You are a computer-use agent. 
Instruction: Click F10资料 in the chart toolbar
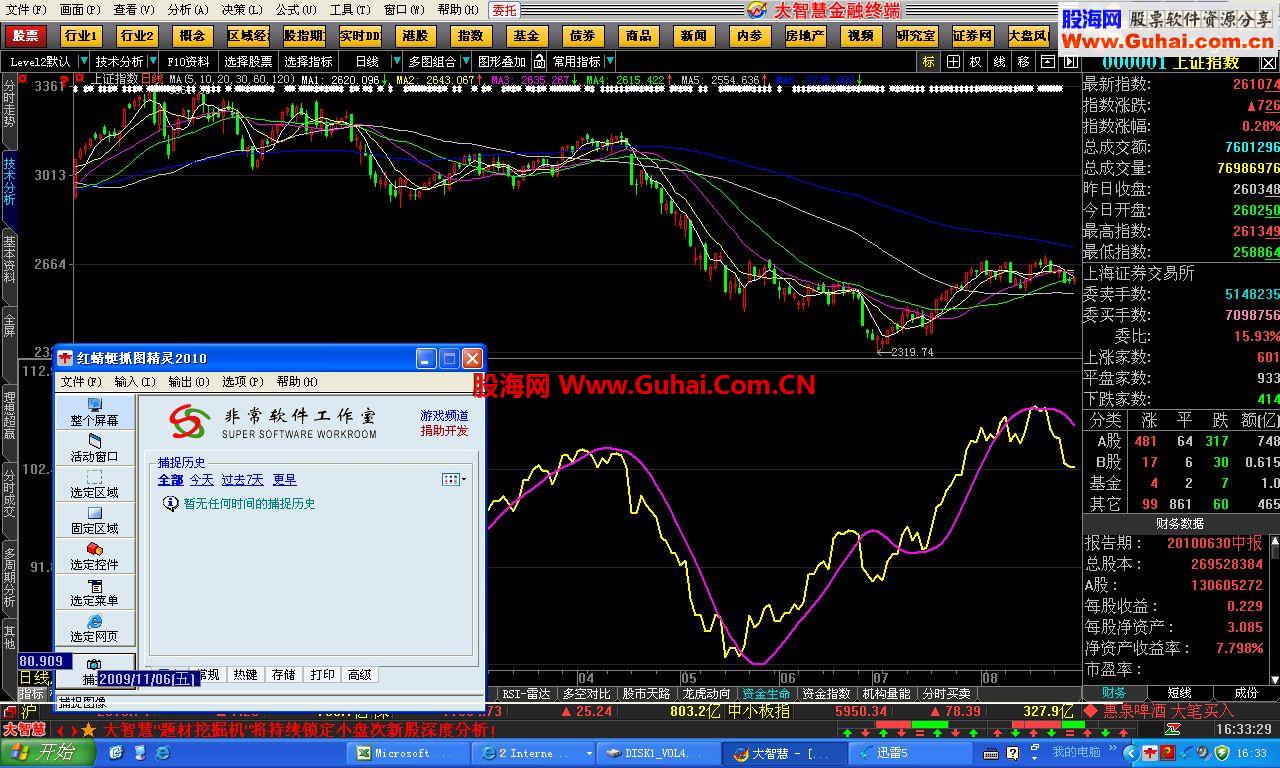click(189, 61)
